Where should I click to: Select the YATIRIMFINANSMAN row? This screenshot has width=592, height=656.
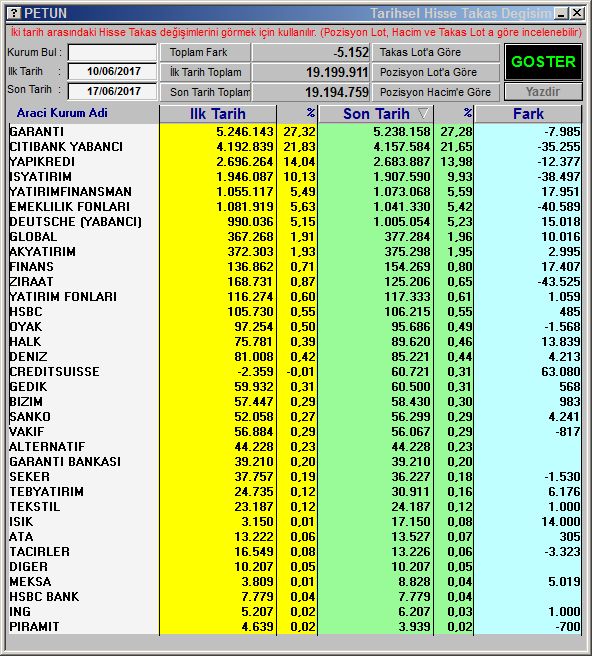(x=295, y=192)
